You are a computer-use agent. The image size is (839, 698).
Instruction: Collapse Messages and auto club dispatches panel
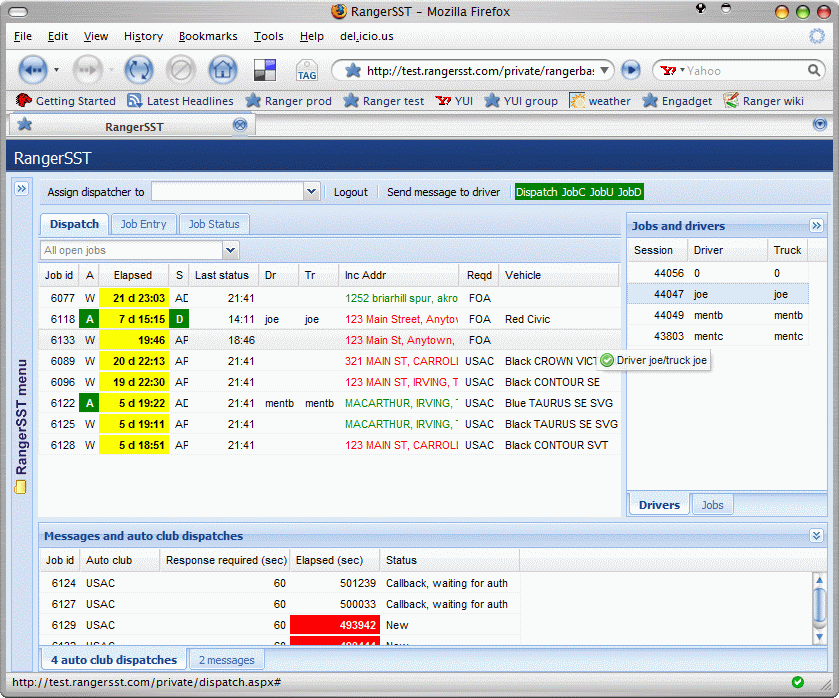pyautogui.click(x=816, y=536)
